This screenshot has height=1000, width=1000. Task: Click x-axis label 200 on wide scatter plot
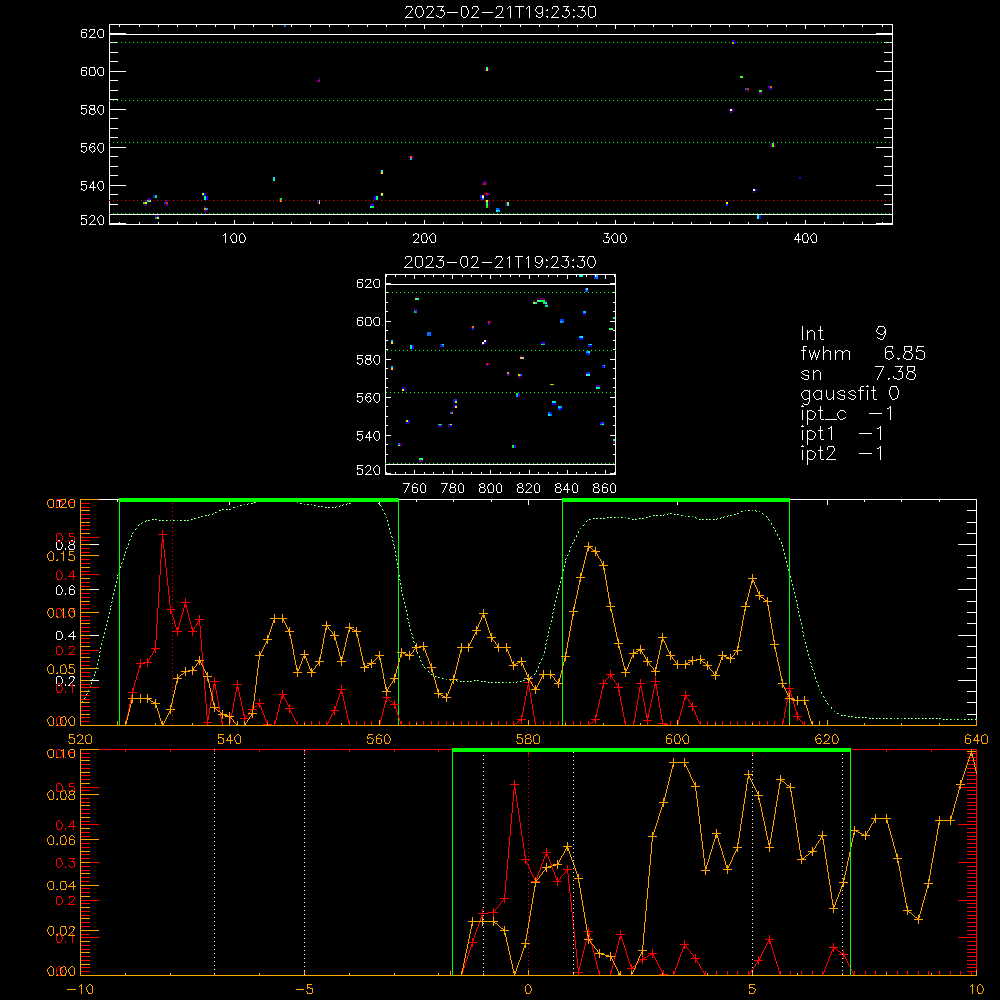[424, 239]
